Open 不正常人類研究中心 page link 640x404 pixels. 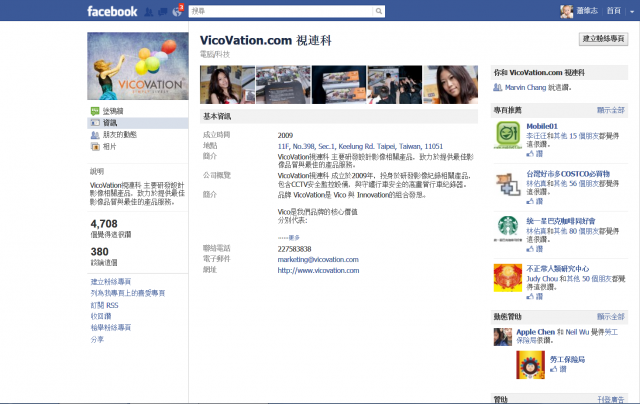coord(558,269)
